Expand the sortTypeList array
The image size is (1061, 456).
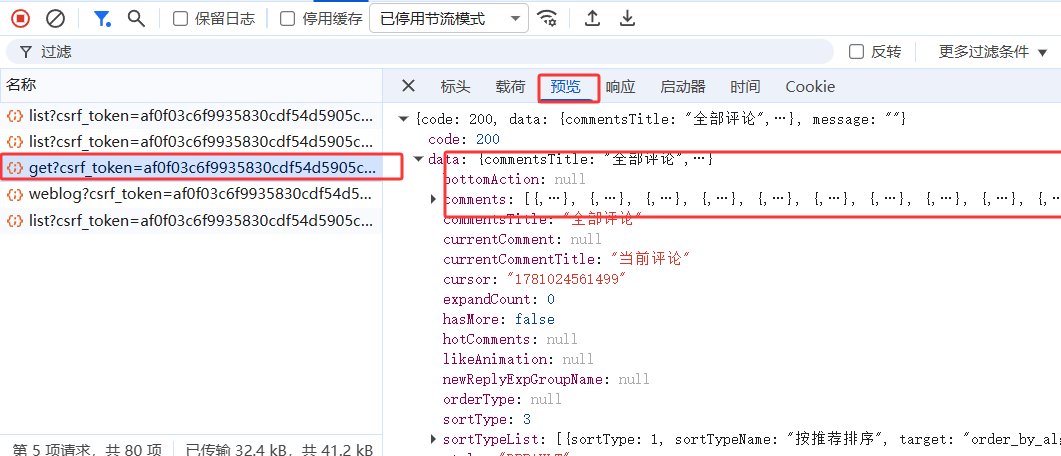(434, 440)
